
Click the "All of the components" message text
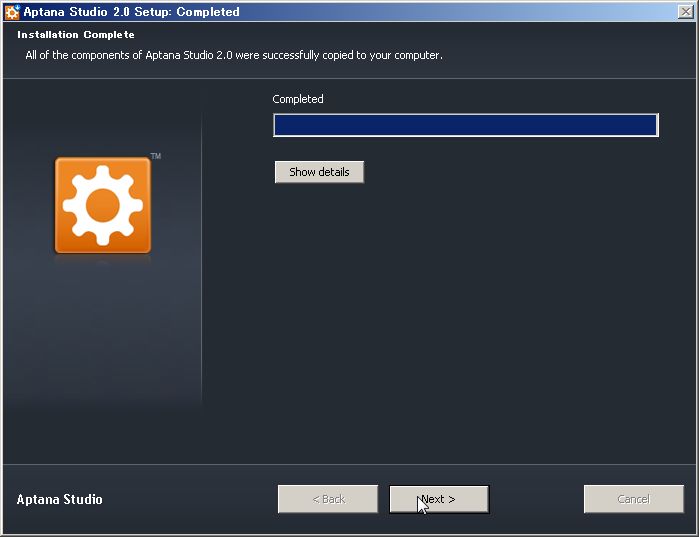[x=234, y=55]
